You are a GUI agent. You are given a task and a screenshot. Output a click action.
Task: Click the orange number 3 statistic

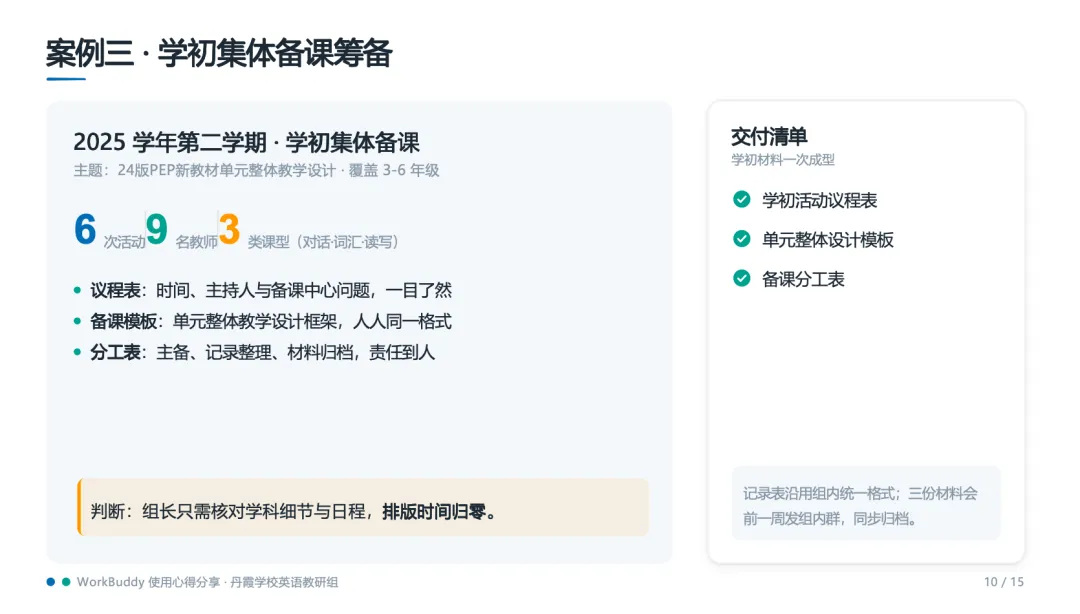pyautogui.click(x=229, y=229)
